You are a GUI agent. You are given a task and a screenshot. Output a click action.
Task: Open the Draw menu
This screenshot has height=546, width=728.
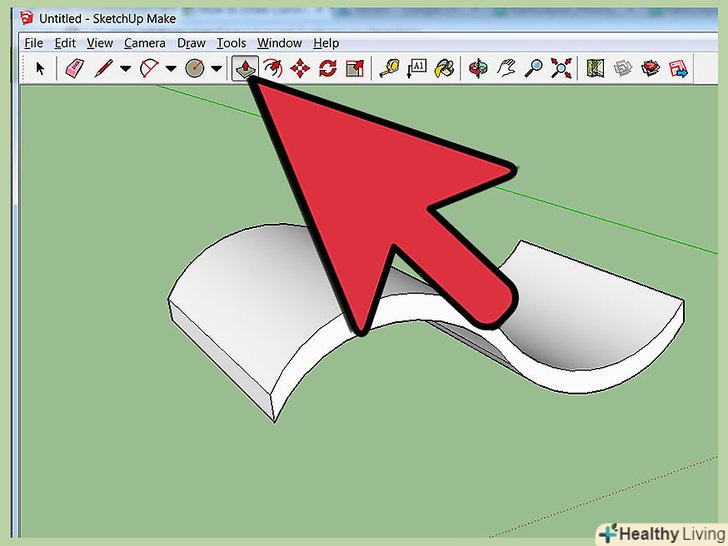(191, 43)
